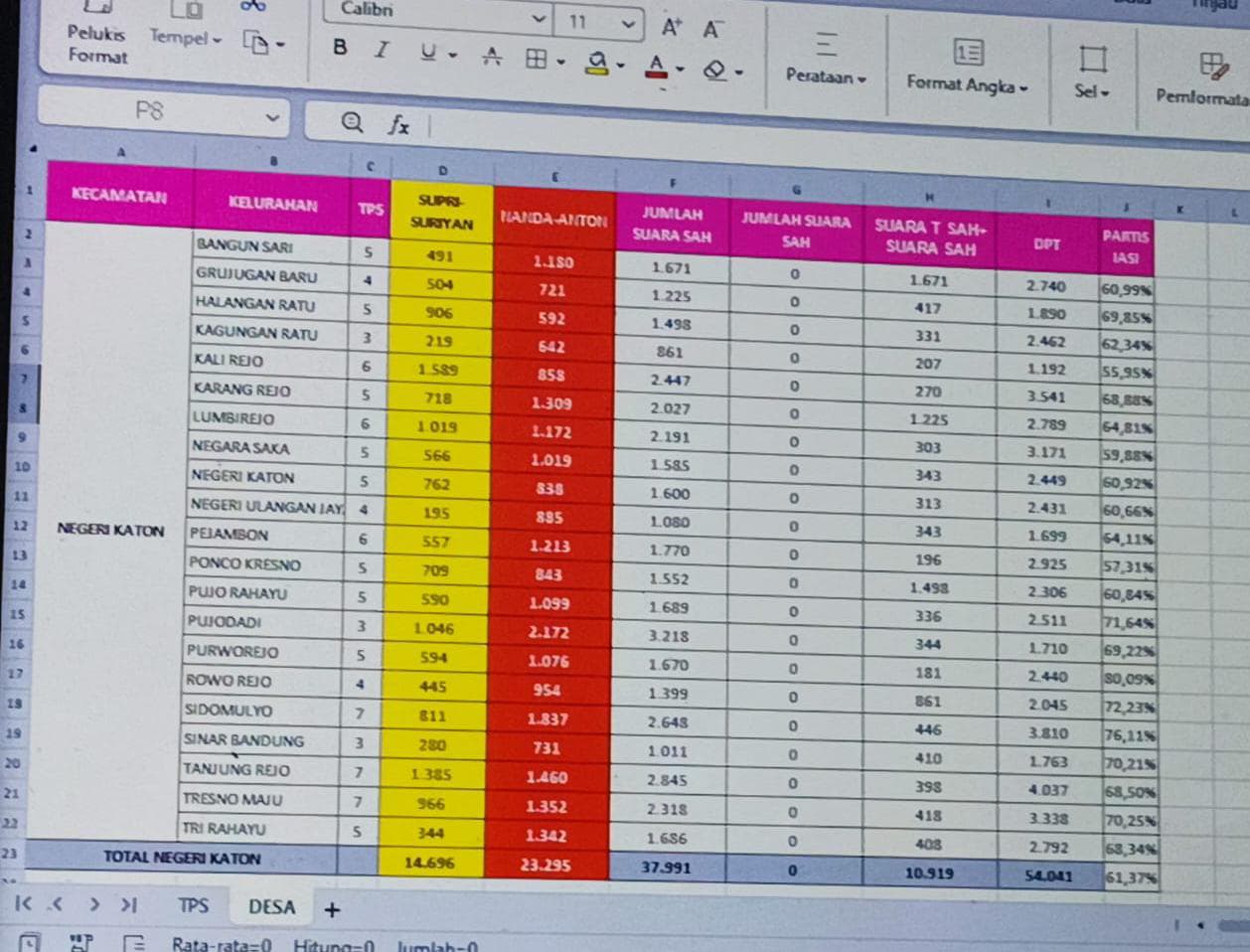Viewport: 1250px width, 952px height.
Task: Click the PUJODADI cell
Action: pyautogui.click(x=264, y=622)
